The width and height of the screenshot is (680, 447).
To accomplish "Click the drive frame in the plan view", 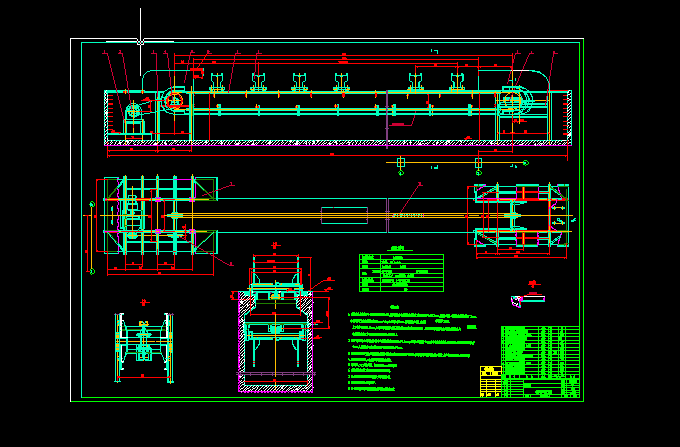I will point(160,215).
